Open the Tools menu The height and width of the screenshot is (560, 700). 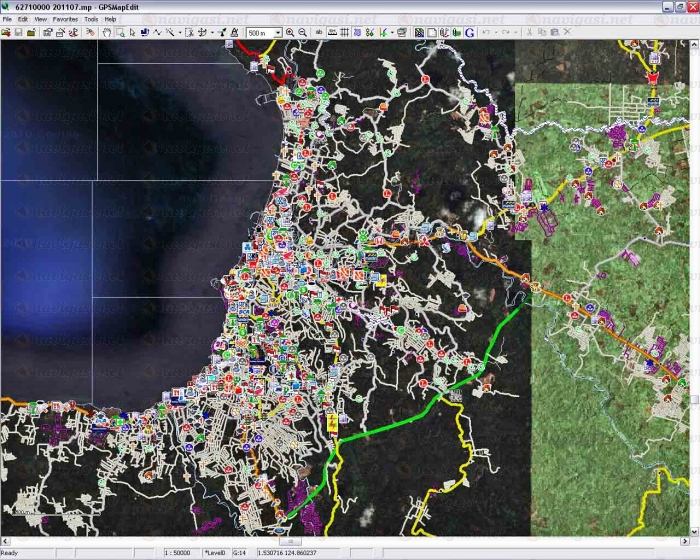point(91,19)
